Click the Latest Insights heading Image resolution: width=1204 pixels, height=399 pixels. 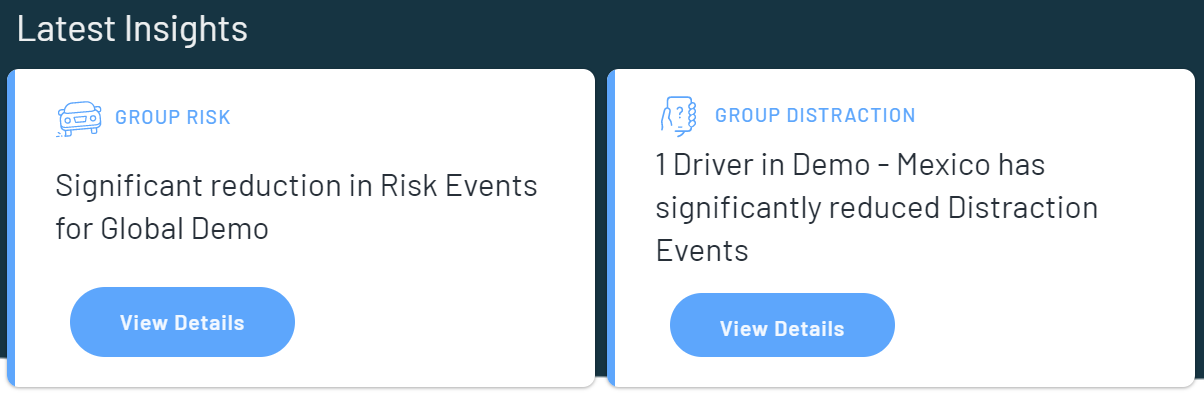click(132, 29)
